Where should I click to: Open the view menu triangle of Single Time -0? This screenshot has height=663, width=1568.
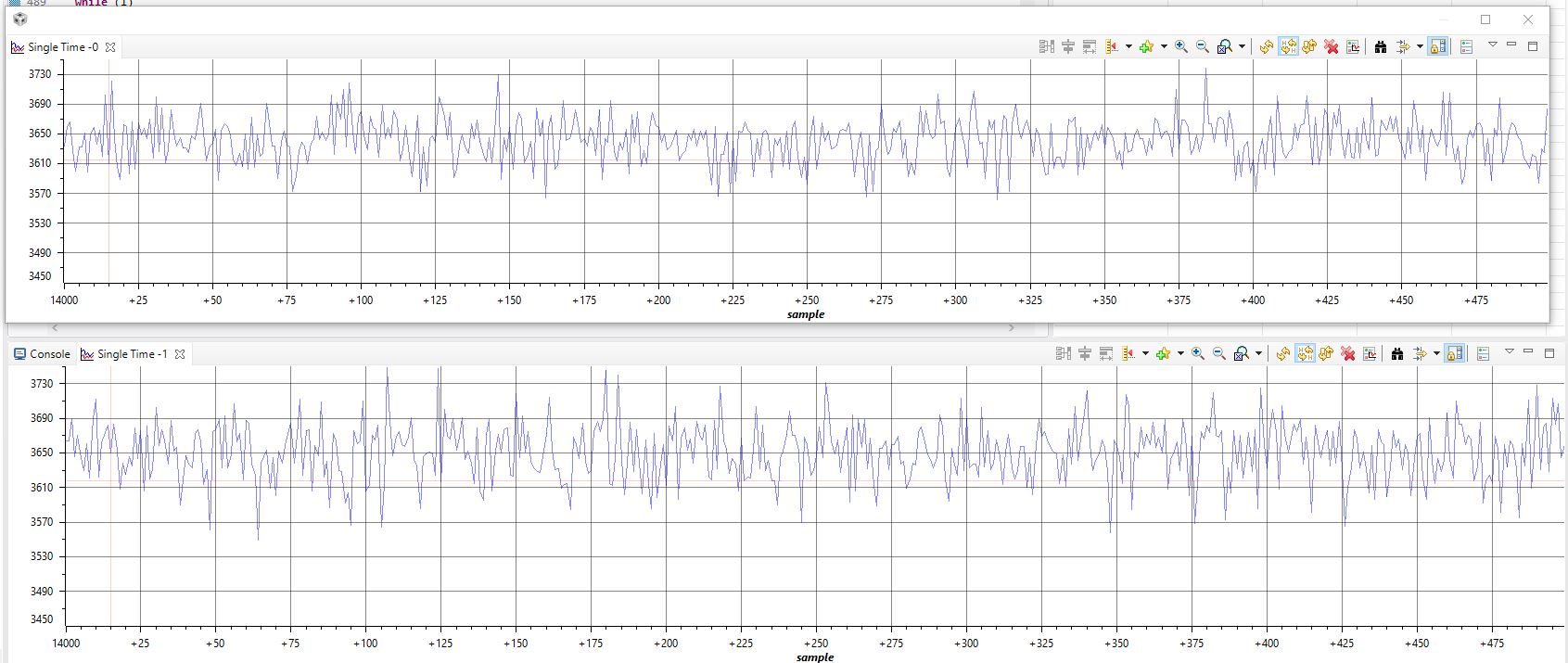click(1492, 45)
